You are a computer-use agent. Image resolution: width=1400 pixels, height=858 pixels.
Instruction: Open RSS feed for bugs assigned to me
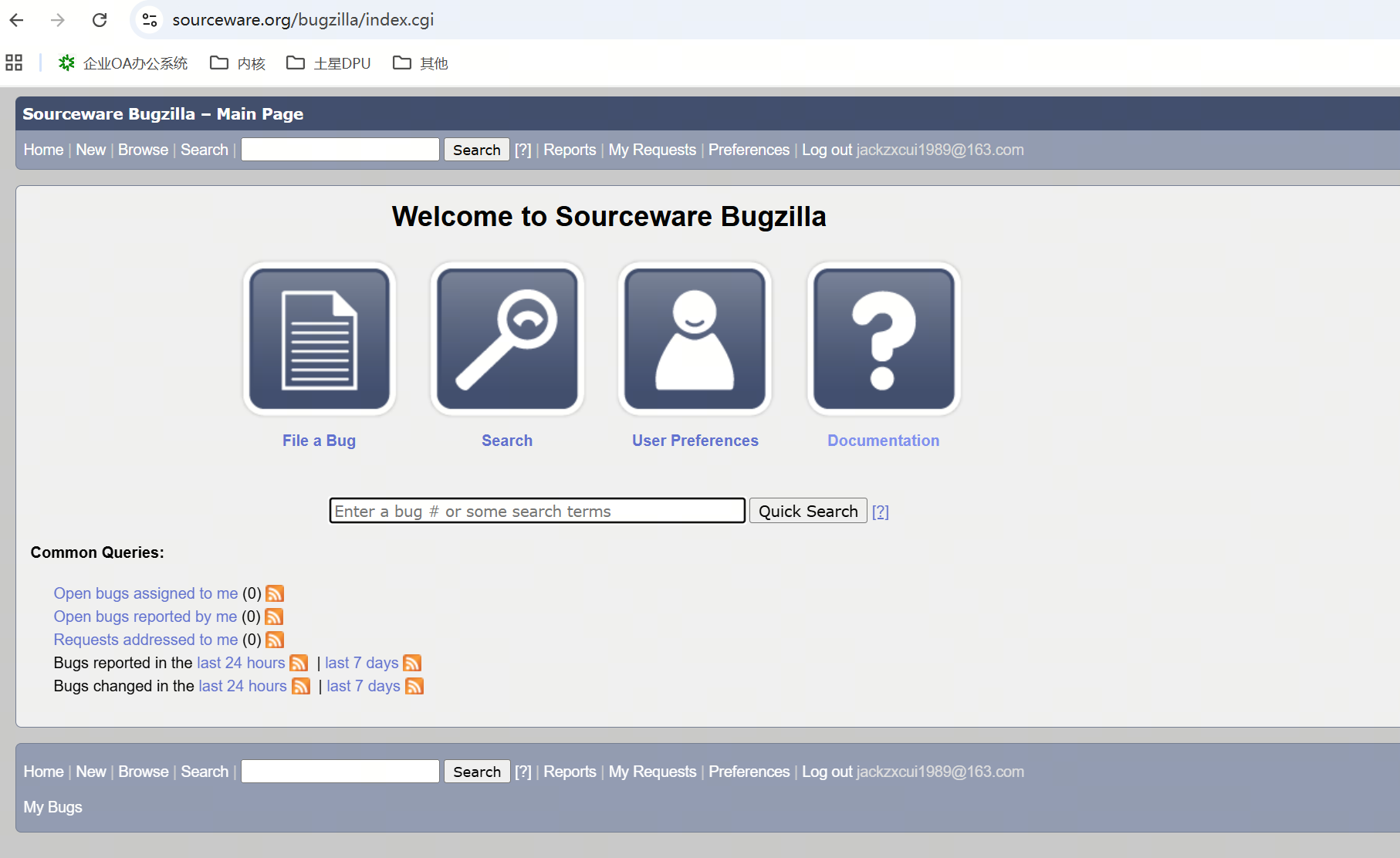(x=275, y=593)
